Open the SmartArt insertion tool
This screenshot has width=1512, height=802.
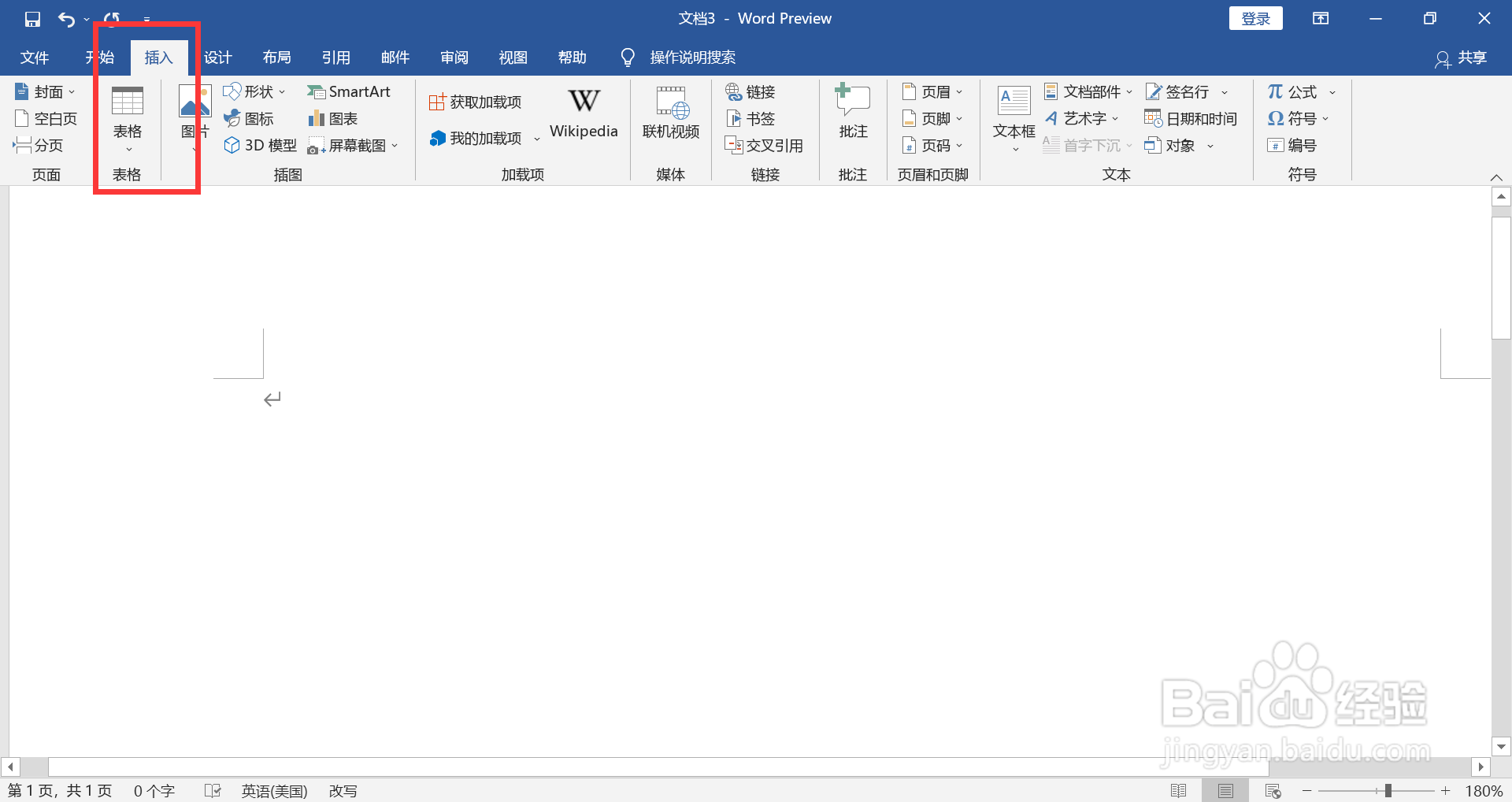(x=350, y=91)
